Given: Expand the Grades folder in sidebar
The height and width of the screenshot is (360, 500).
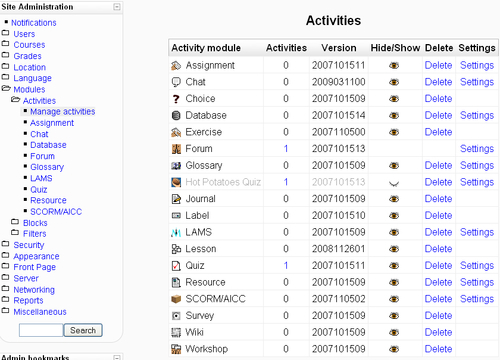Looking at the screenshot, I should pos(5,55).
